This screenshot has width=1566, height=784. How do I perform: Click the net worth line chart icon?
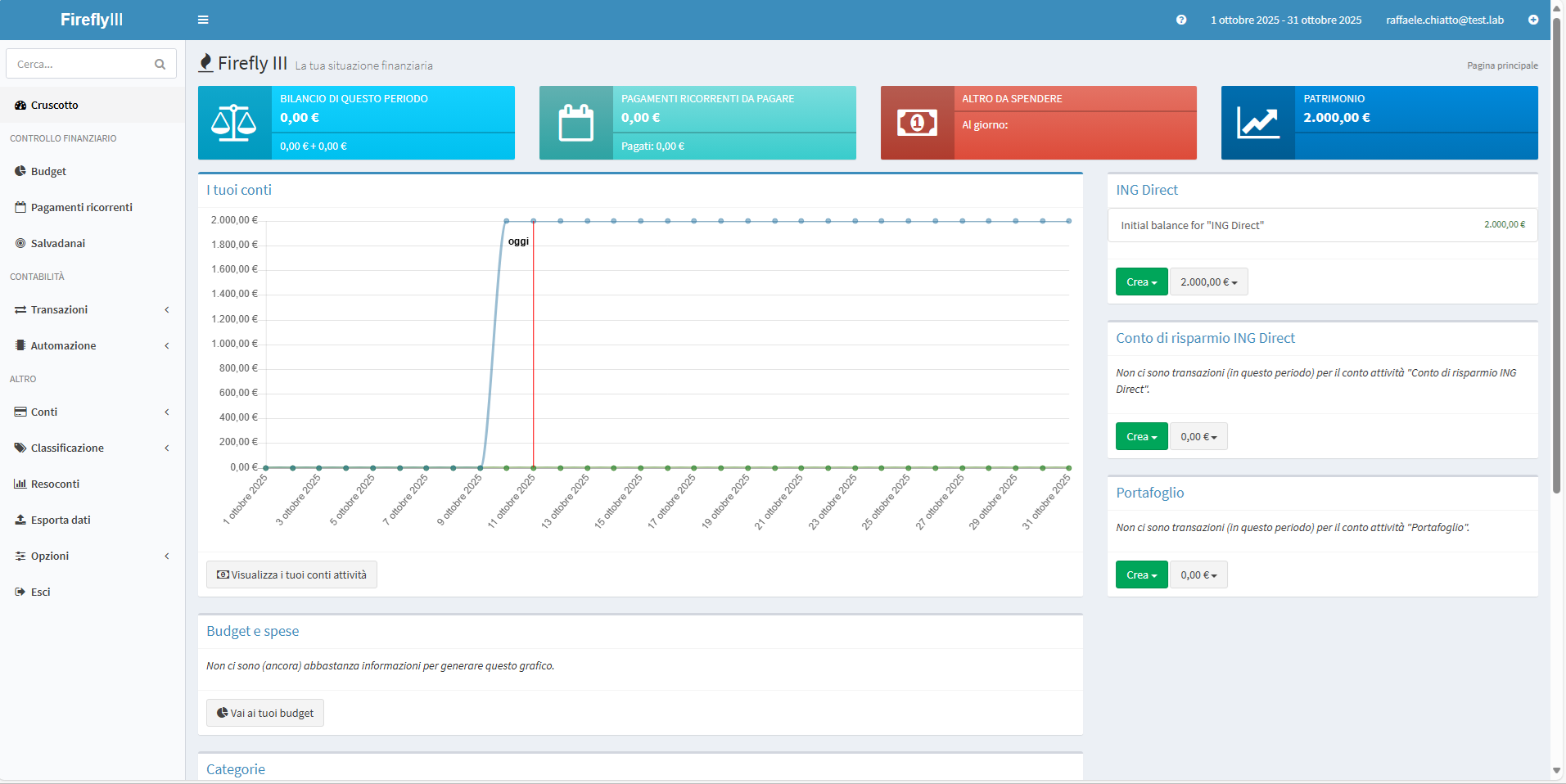1257,123
